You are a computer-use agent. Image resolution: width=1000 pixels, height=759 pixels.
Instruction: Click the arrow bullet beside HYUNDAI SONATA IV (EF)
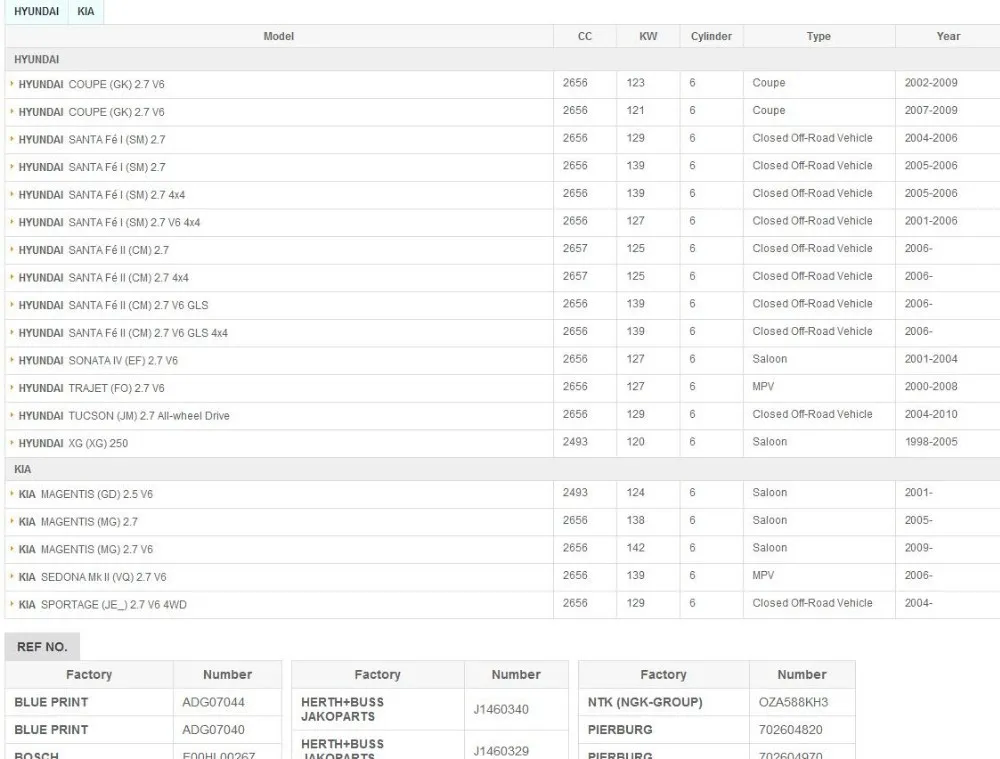pyautogui.click(x=11, y=360)
